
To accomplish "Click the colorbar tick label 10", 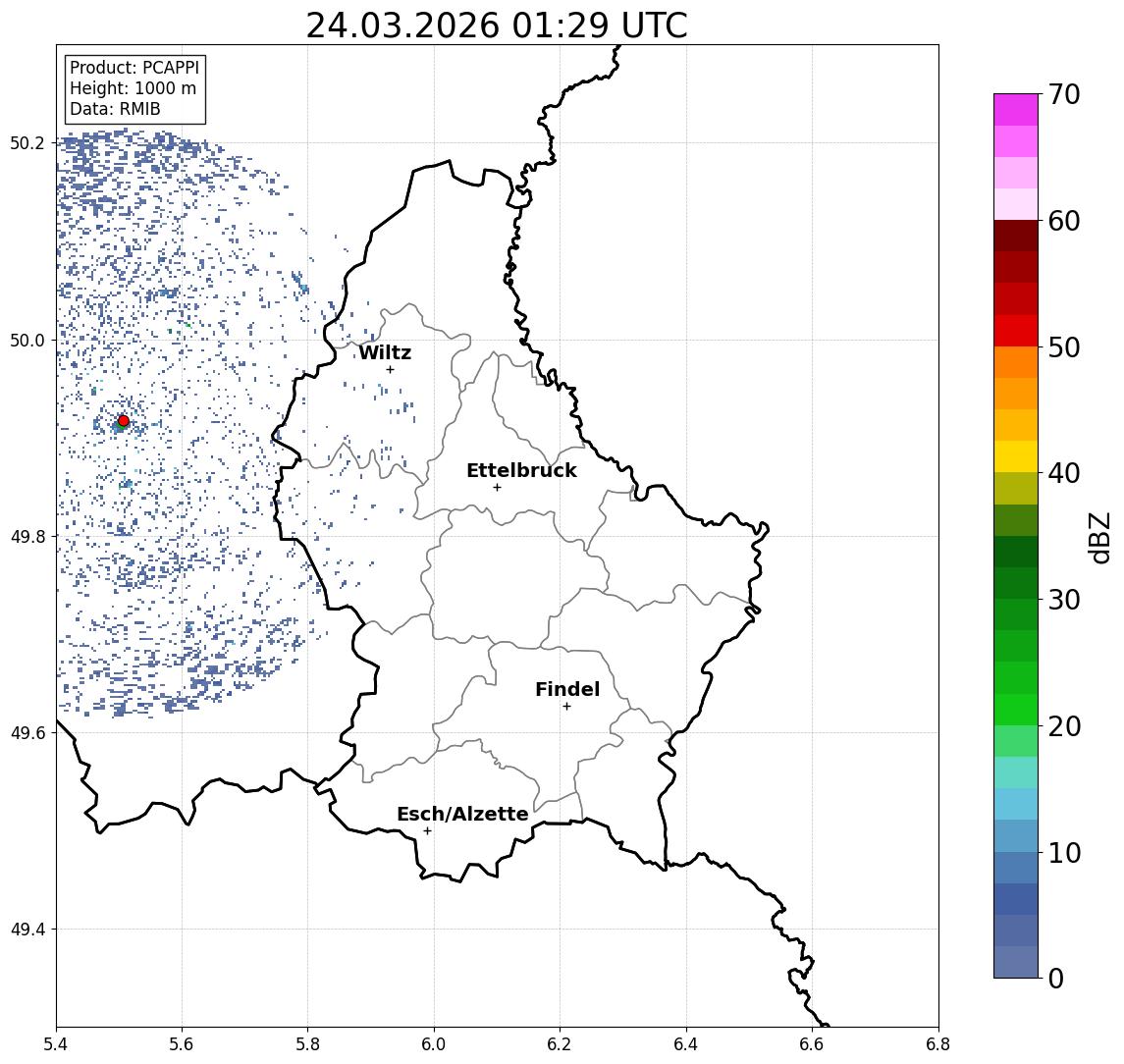I will [1064, 852].
